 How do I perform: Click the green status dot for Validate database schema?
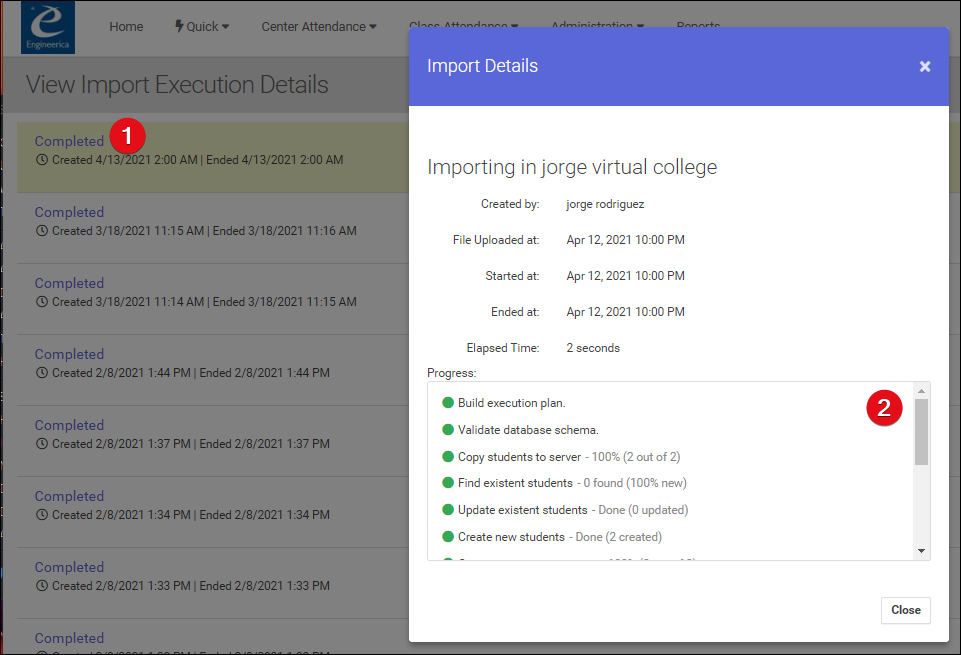pyautogui.click(x=448, y=430)
